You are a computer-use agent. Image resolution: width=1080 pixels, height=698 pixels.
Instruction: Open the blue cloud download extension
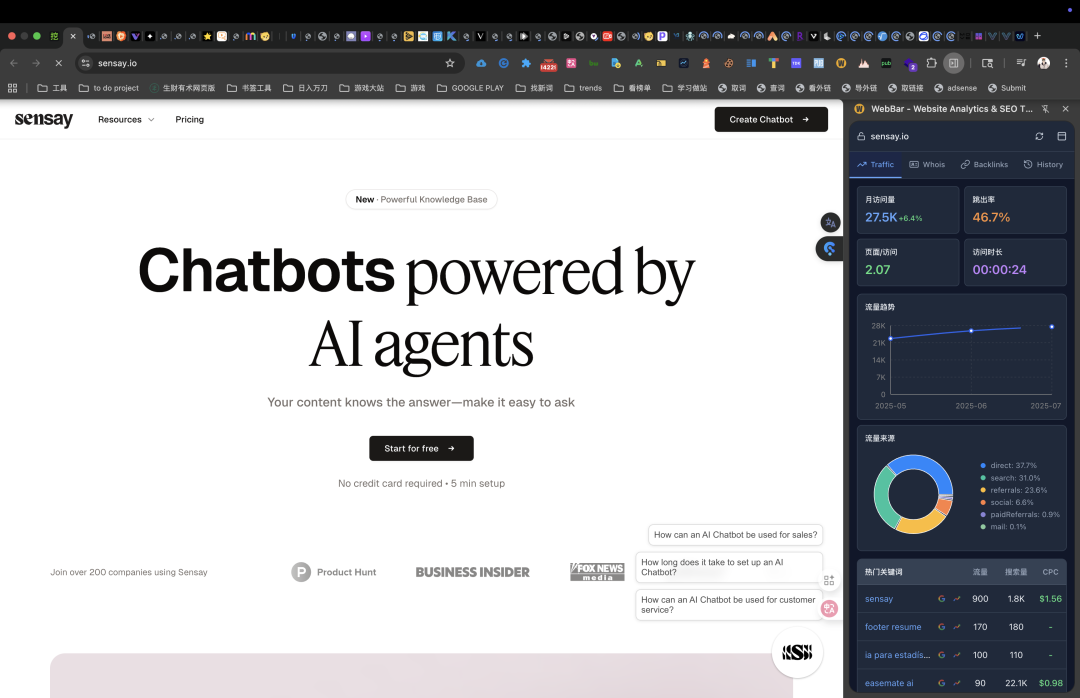481,63
